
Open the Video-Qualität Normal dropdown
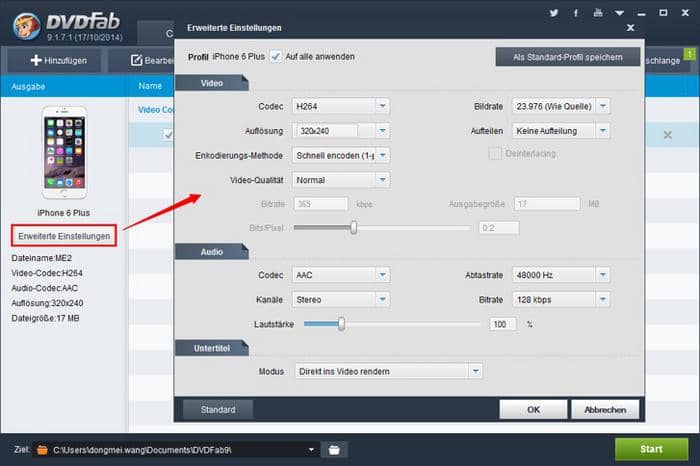pyautogui.click(x=341, y=180)
